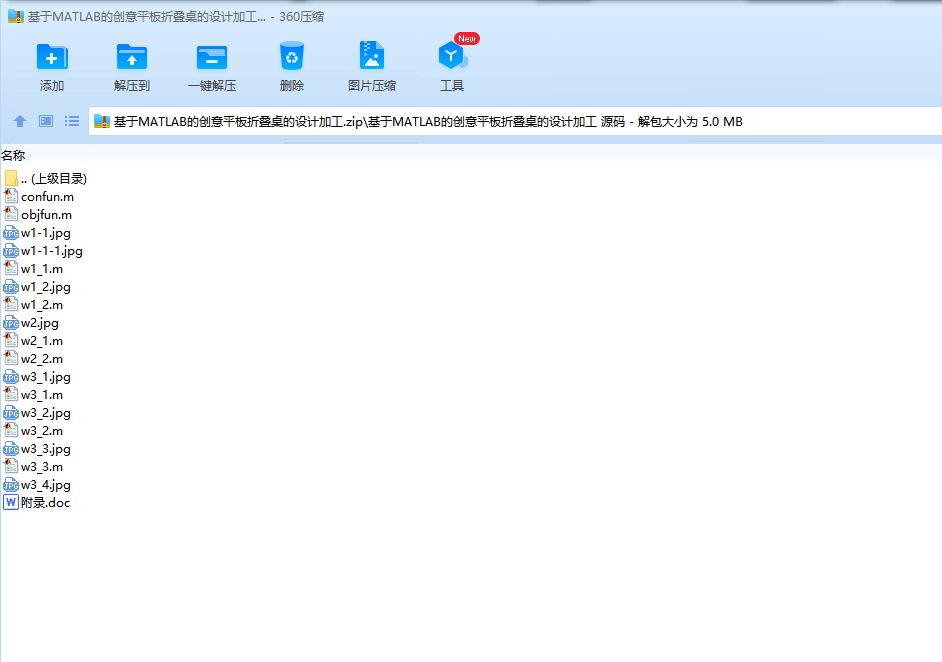Click the archive path address field
Screen dimensions: 942x662
[515, 121]
